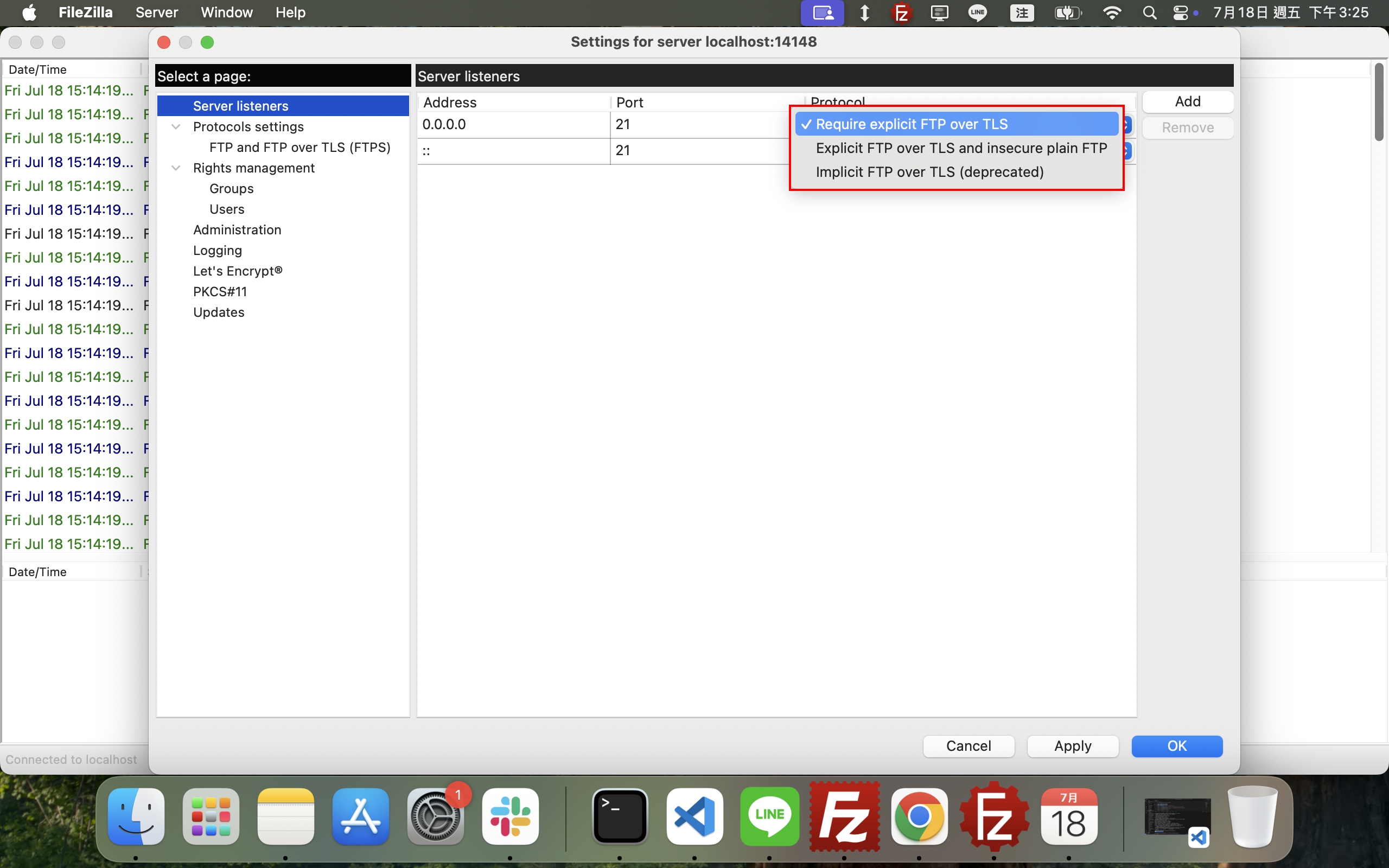Open the Administration page

coord(237,230)
